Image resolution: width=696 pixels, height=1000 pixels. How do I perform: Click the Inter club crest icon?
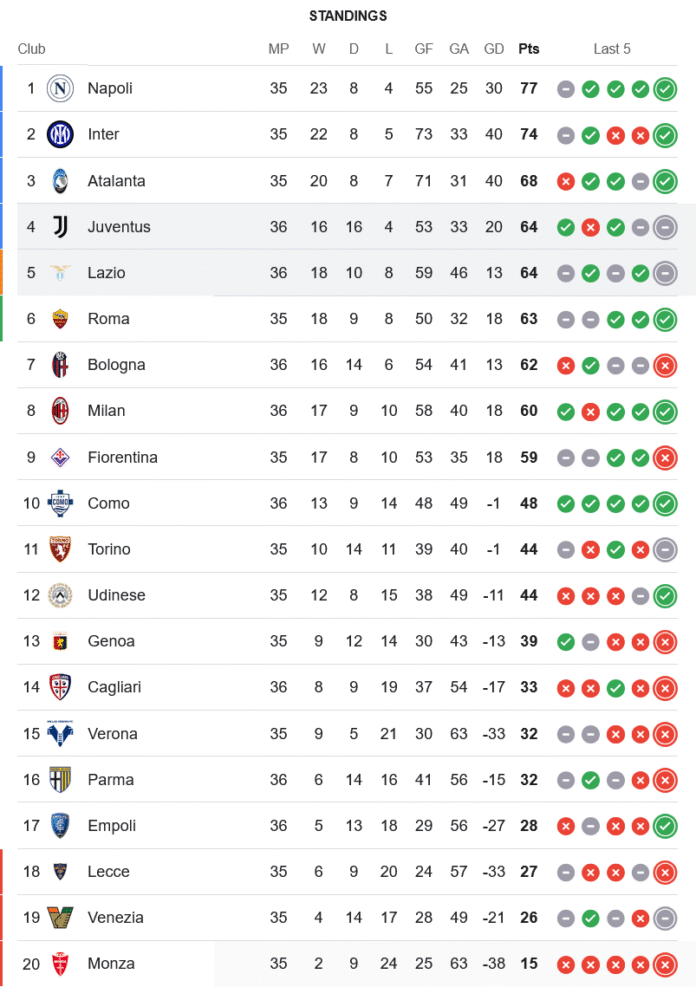pyautogui.click(x=60, y=134)
